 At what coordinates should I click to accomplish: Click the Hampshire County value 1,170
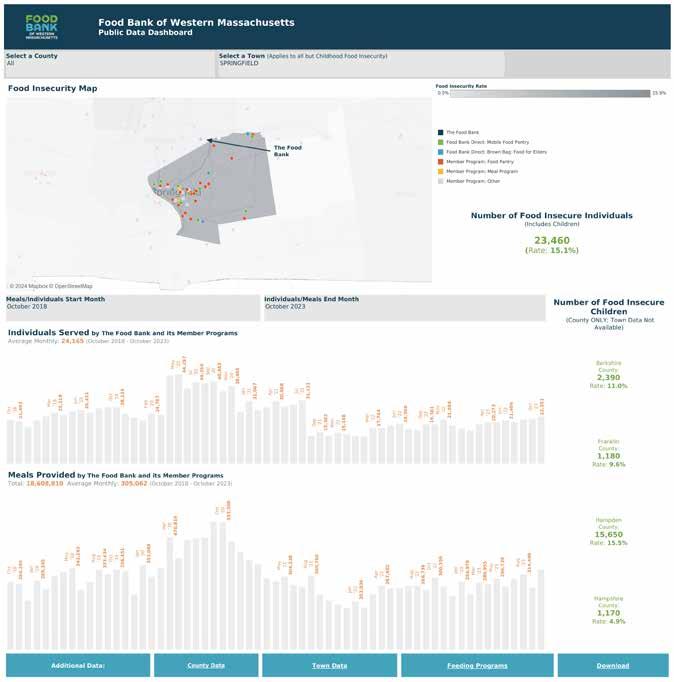coord(608,613)
